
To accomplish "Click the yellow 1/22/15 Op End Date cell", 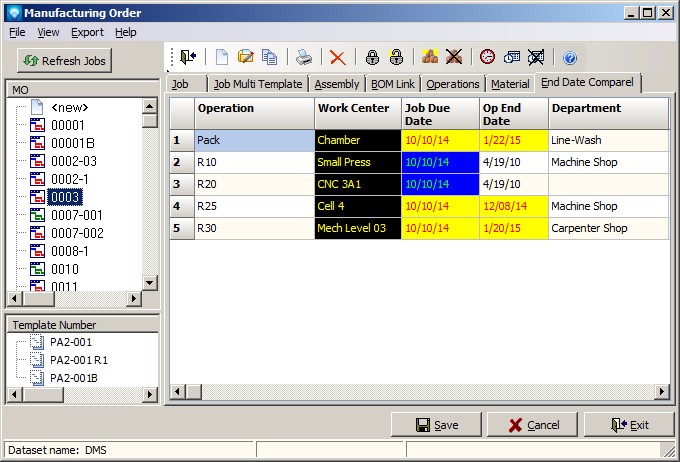I will click(511, 140).
